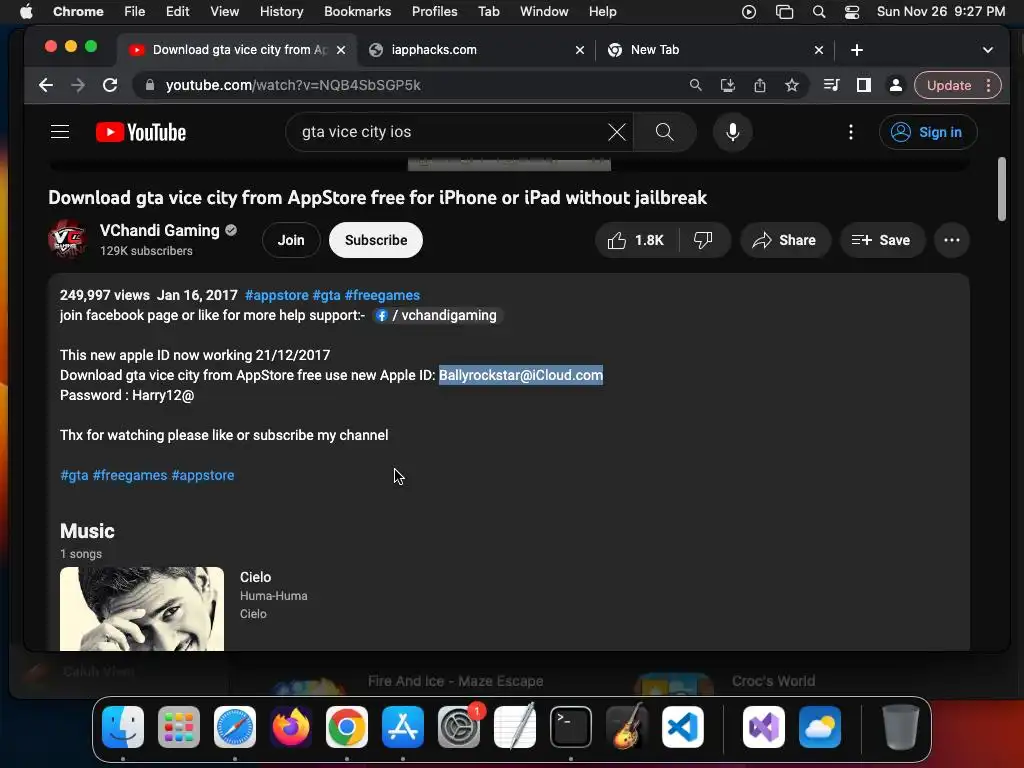Click the install app icon in address bar
The image size is (1024, 768).
click(728, 85)
